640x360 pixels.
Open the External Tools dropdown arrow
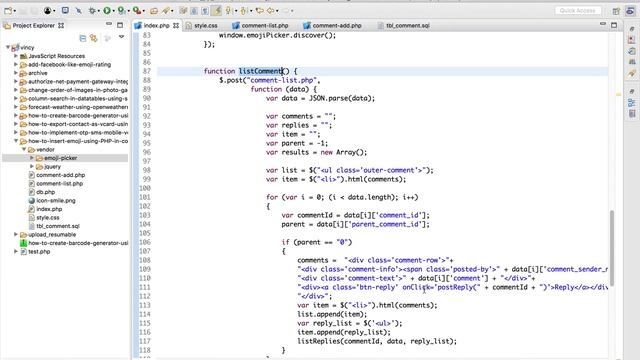click(x=144, y=11)
